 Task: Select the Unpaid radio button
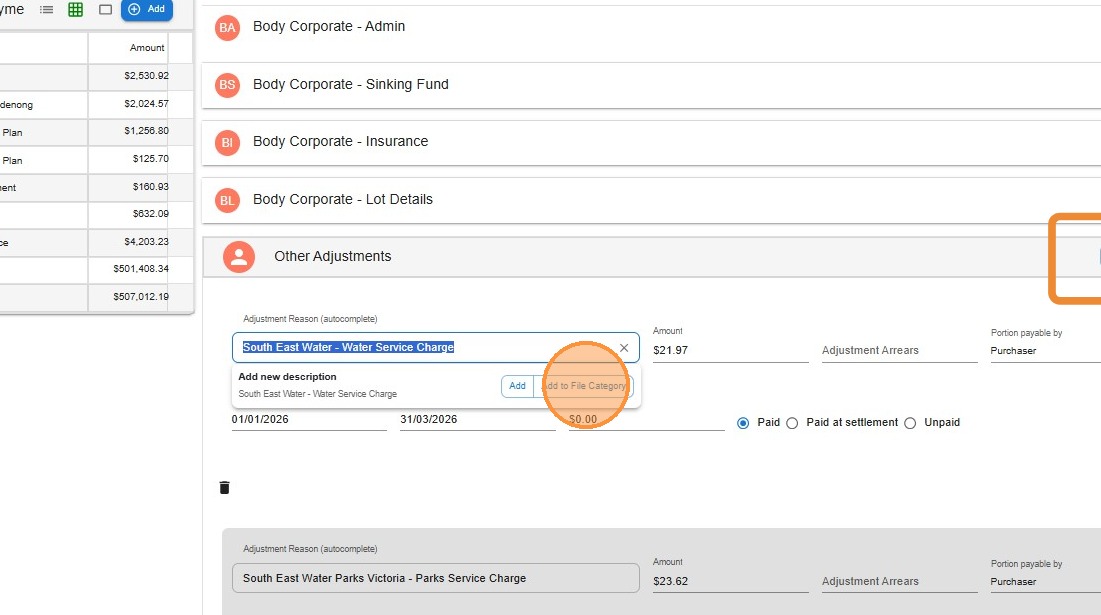(910, 423)
